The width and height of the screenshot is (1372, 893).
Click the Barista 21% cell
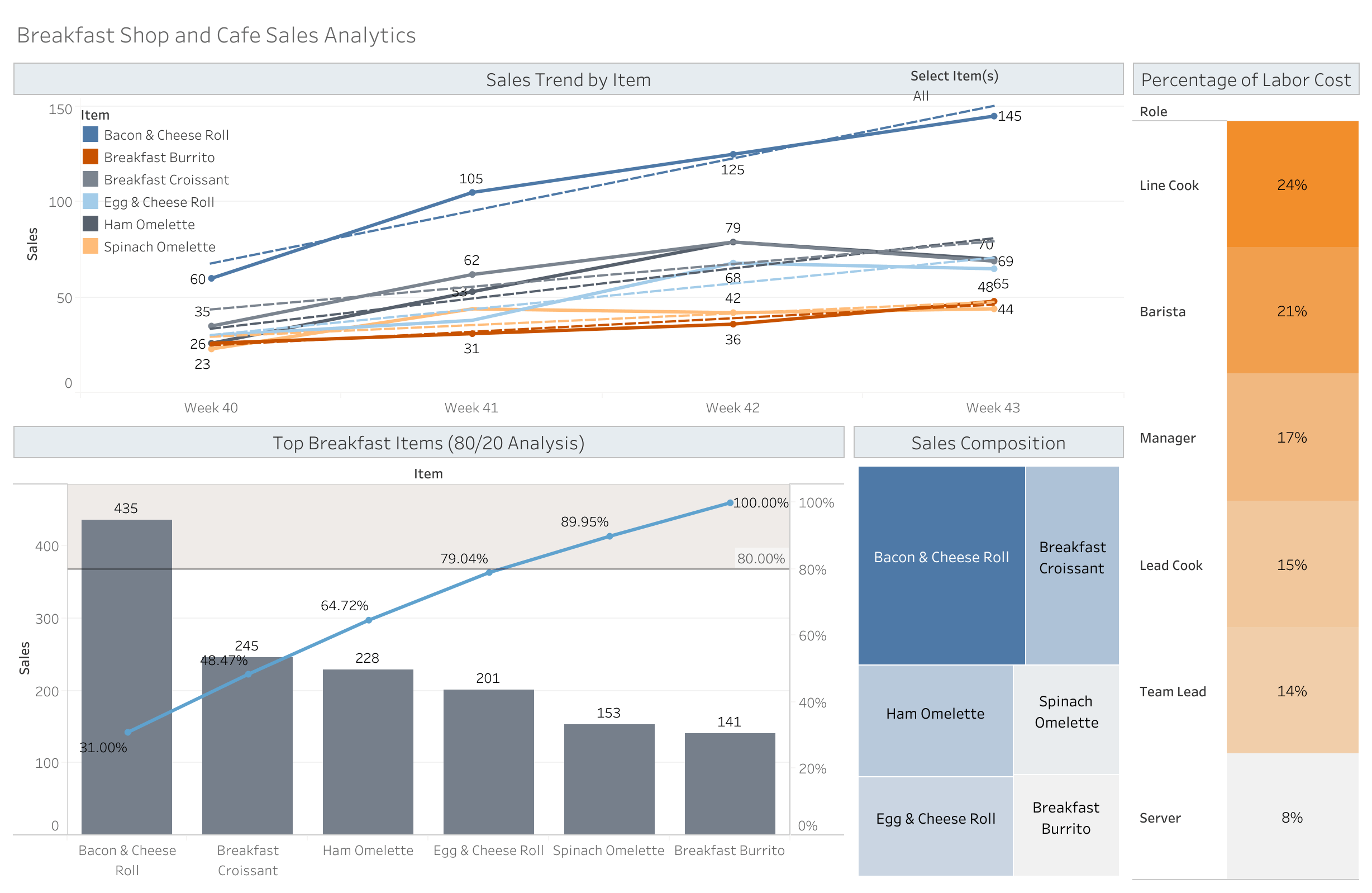tap(1292, 311)
